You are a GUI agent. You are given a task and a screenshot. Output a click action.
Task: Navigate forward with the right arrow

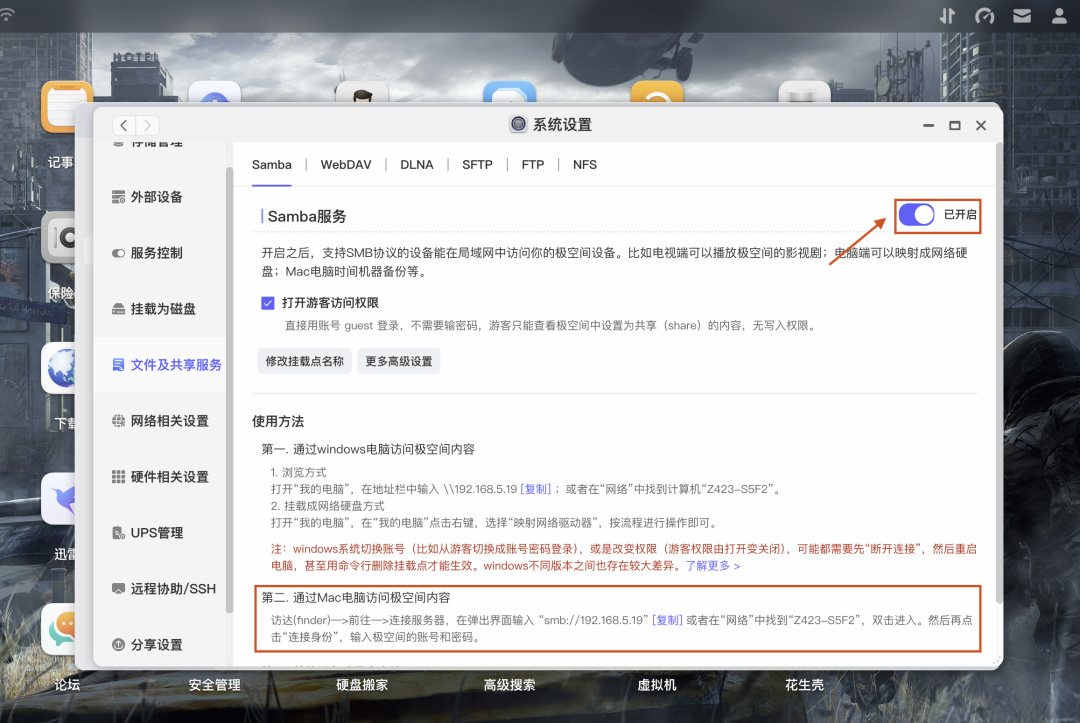pos(147,125)
